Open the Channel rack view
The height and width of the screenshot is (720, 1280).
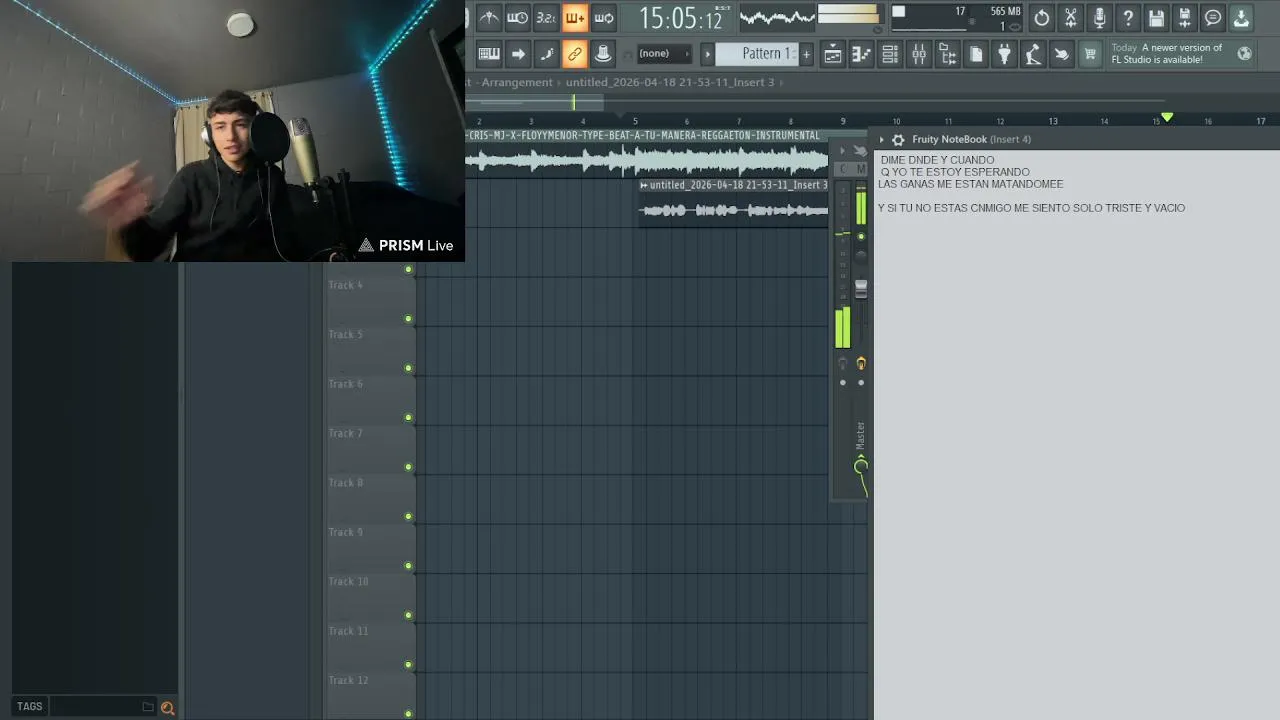coord(890,54)
